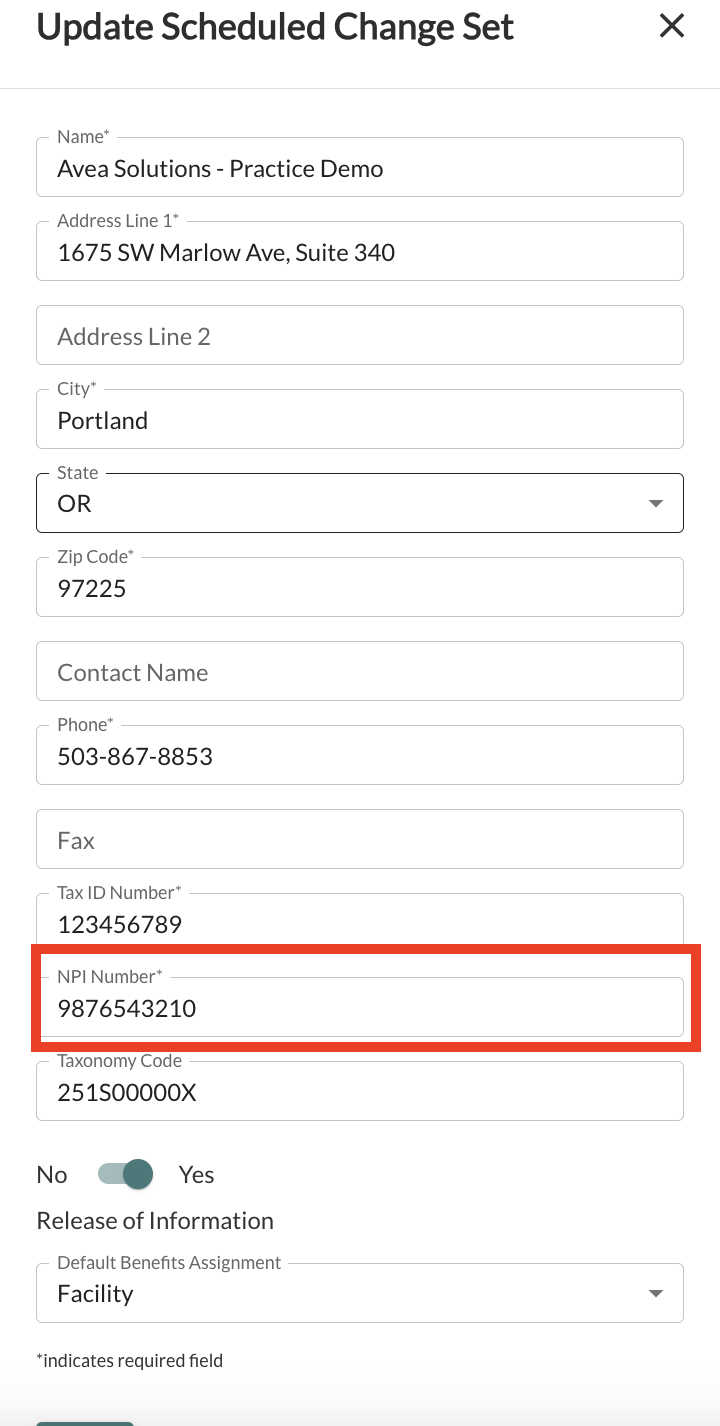Select the No label beside the switch
The height and width of the screenshot is (1426, 720).
[x=52, y=1174]
